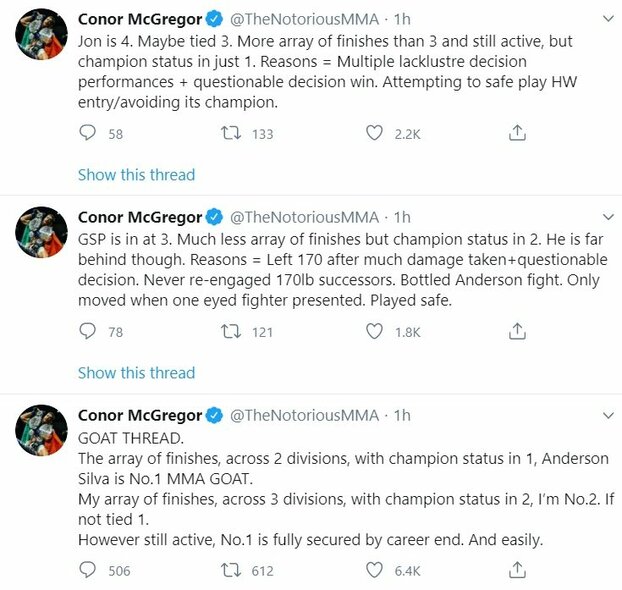Share the "GOAT THREAD" tweet
The height and width of the screenshot is (590, 622).
click(517, 569)
